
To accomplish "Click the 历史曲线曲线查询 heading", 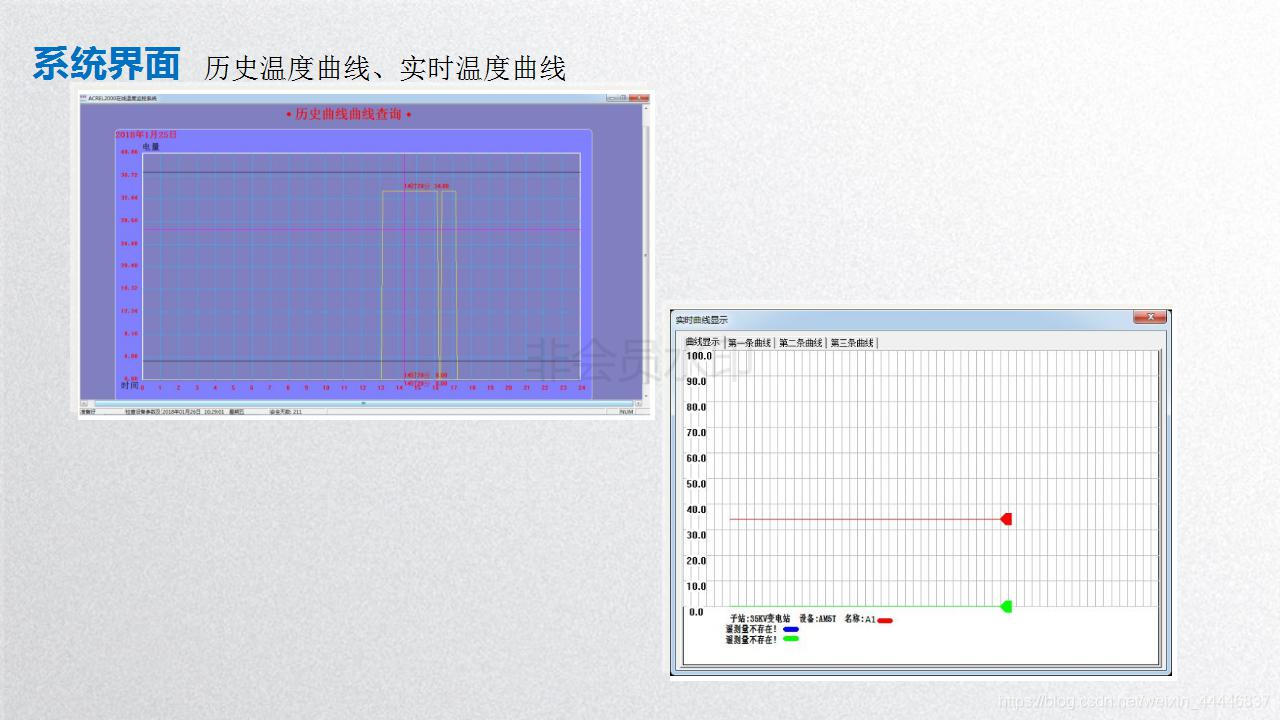I will tap(348, 114).
